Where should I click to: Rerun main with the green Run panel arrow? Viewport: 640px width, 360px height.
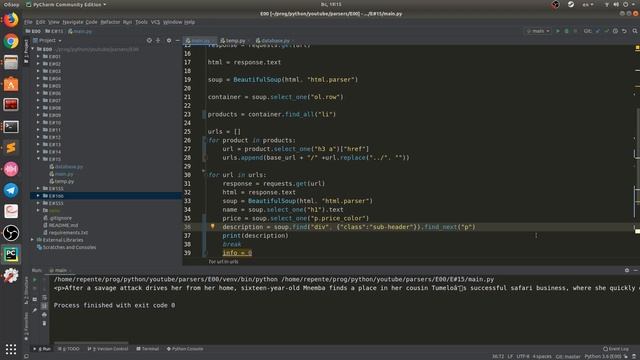pos(35,280)
